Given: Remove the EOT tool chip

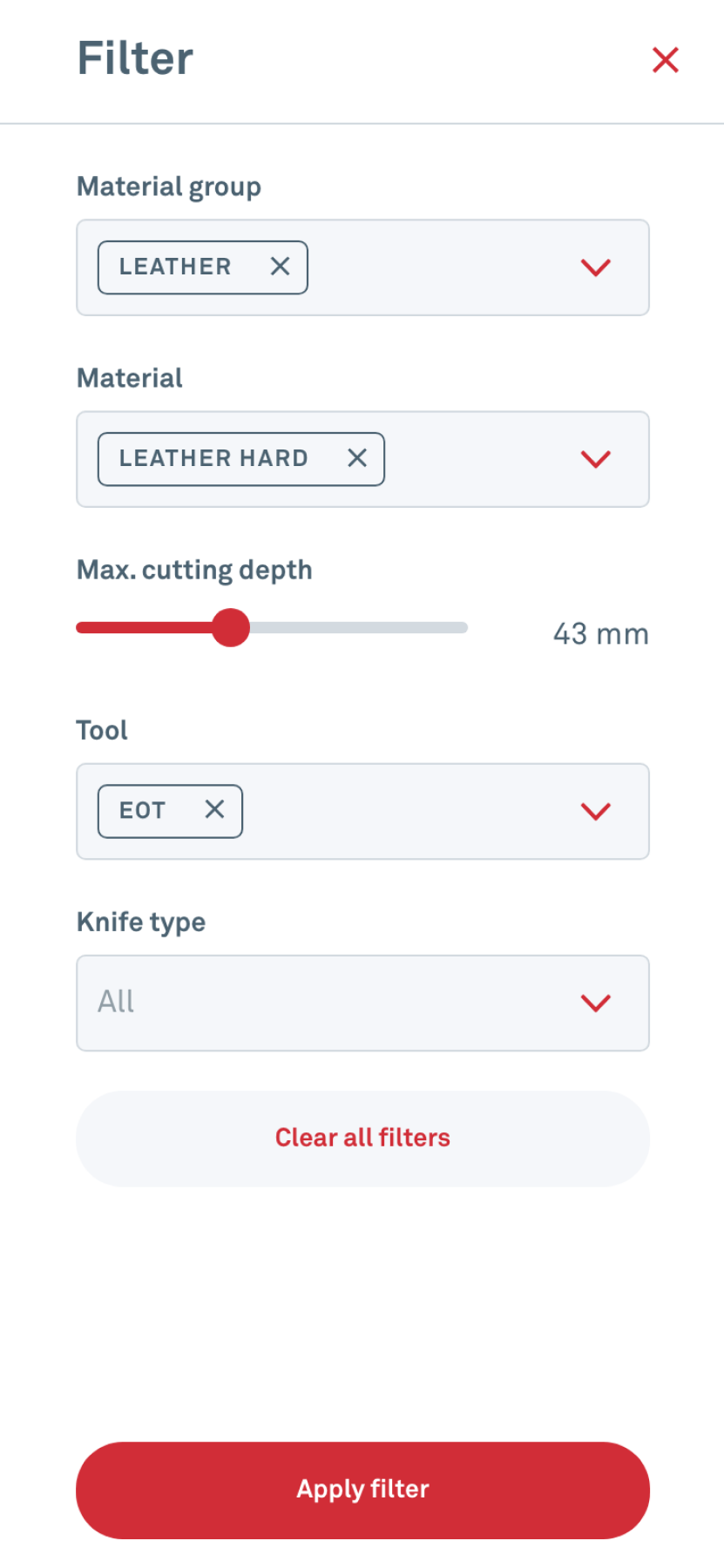Looking at the screenshot, I should coord(214,809).
